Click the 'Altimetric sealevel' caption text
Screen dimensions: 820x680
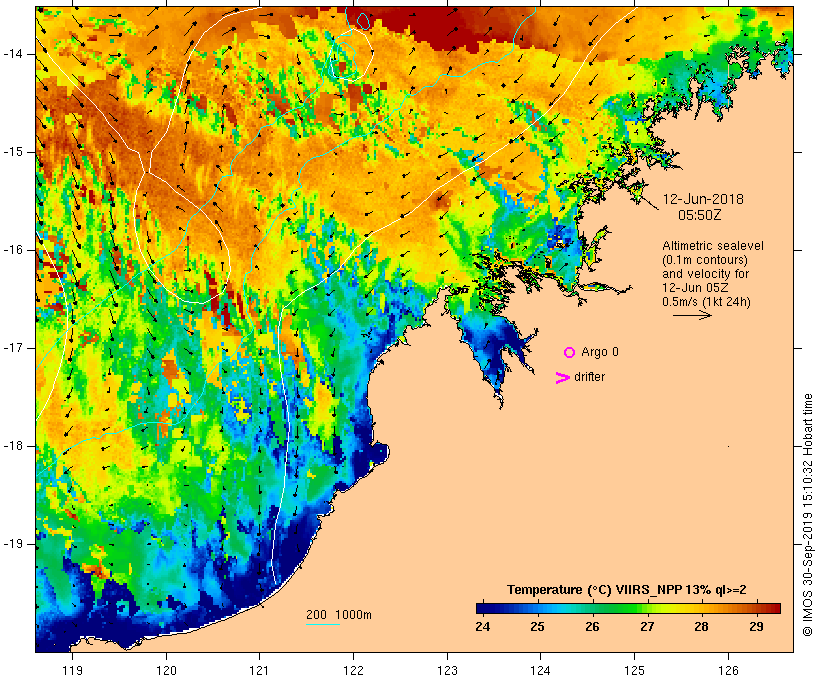click(x=713, y=246)
